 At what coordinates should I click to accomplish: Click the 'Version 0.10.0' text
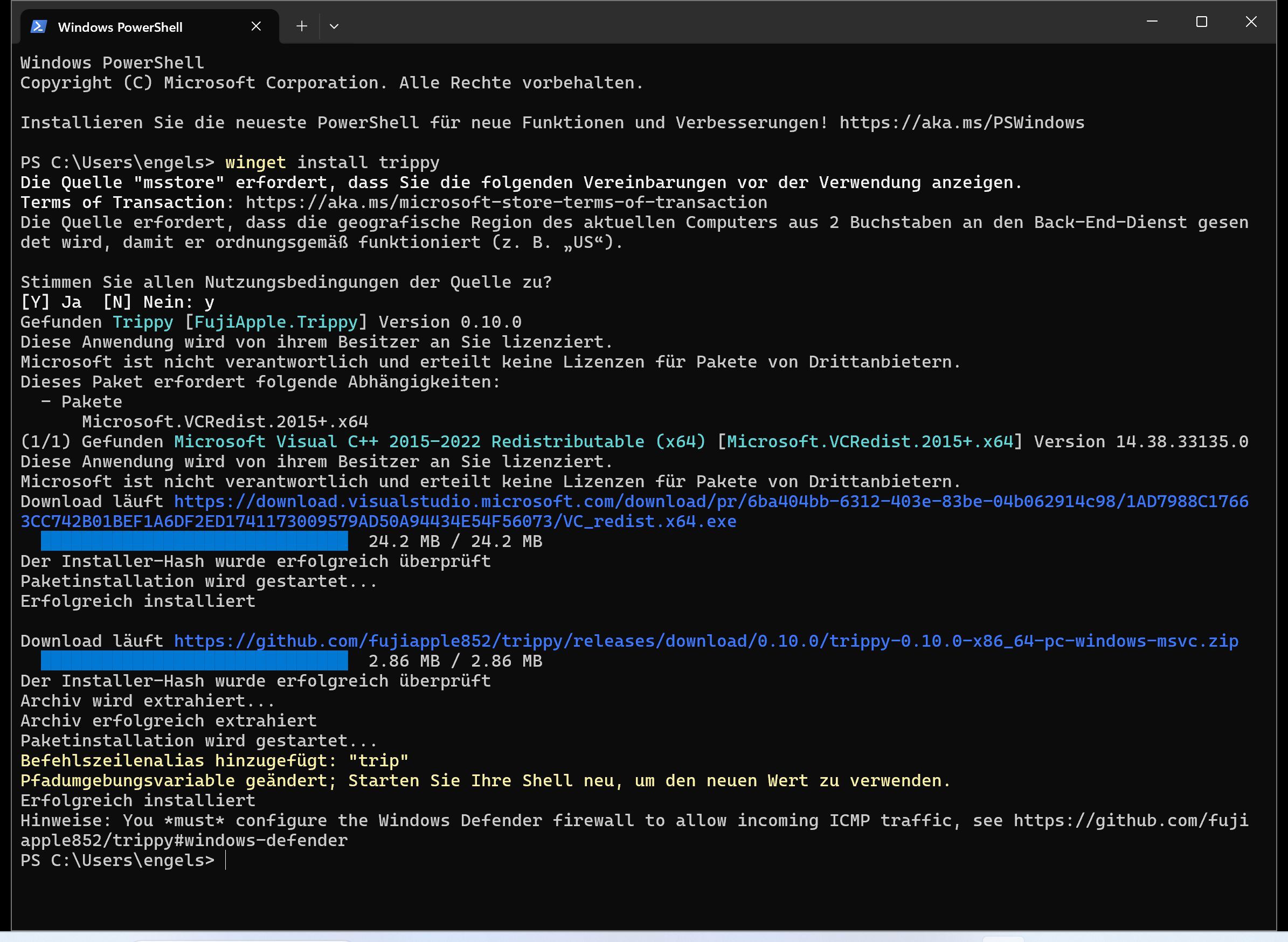(450, 322)
